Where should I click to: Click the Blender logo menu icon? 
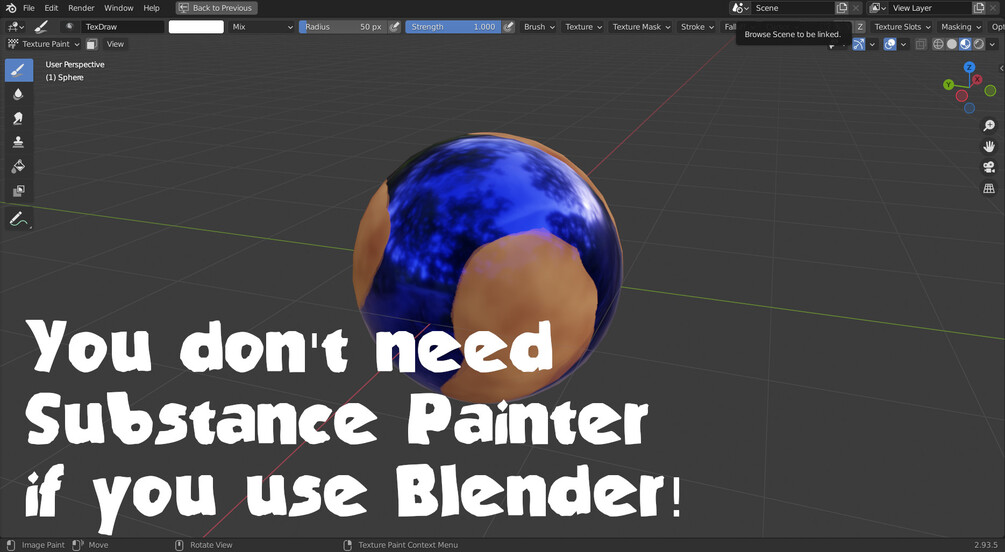11,8
